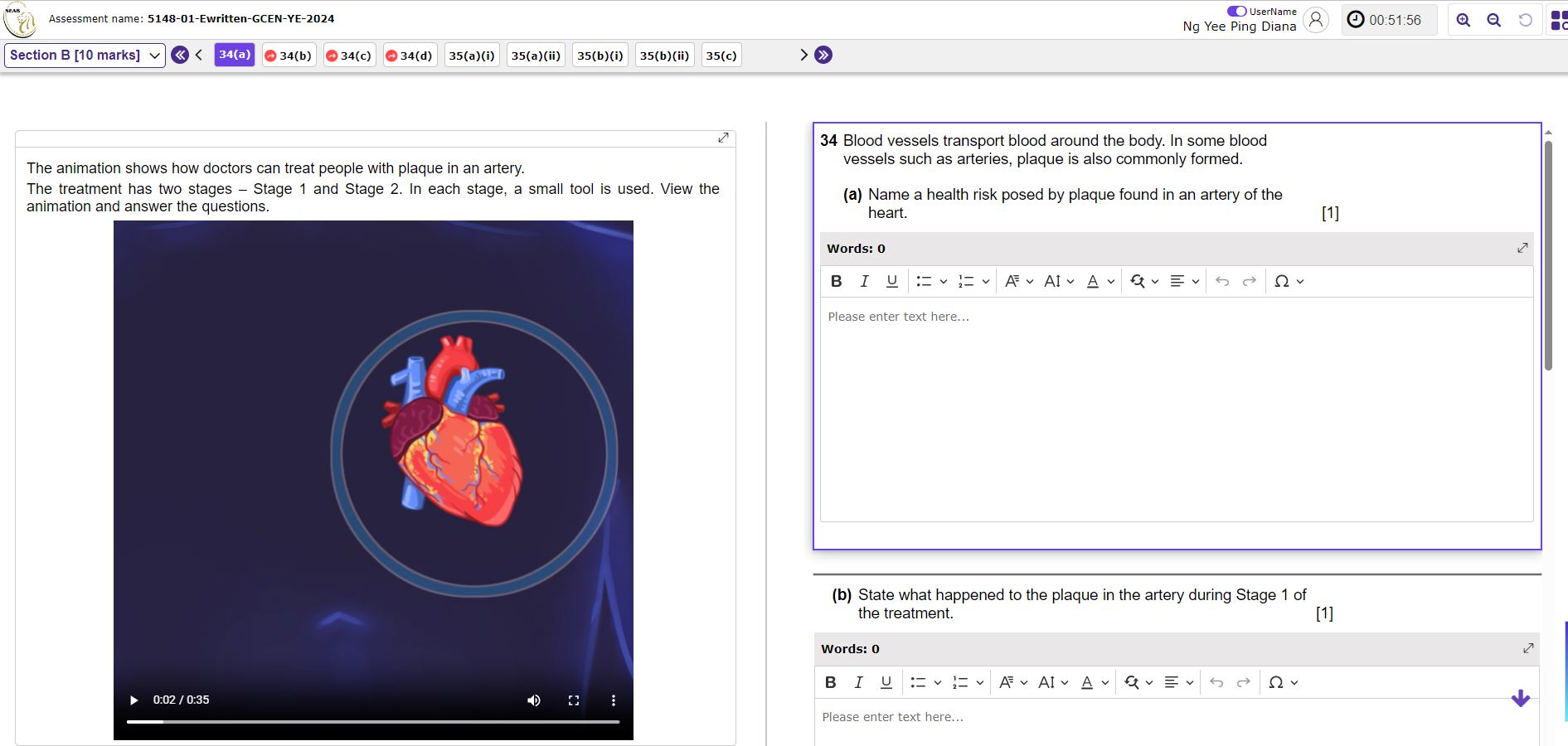Mute the video with speaker icon
The height and width of the screenshot is (746, 1568).
point(534,700)
